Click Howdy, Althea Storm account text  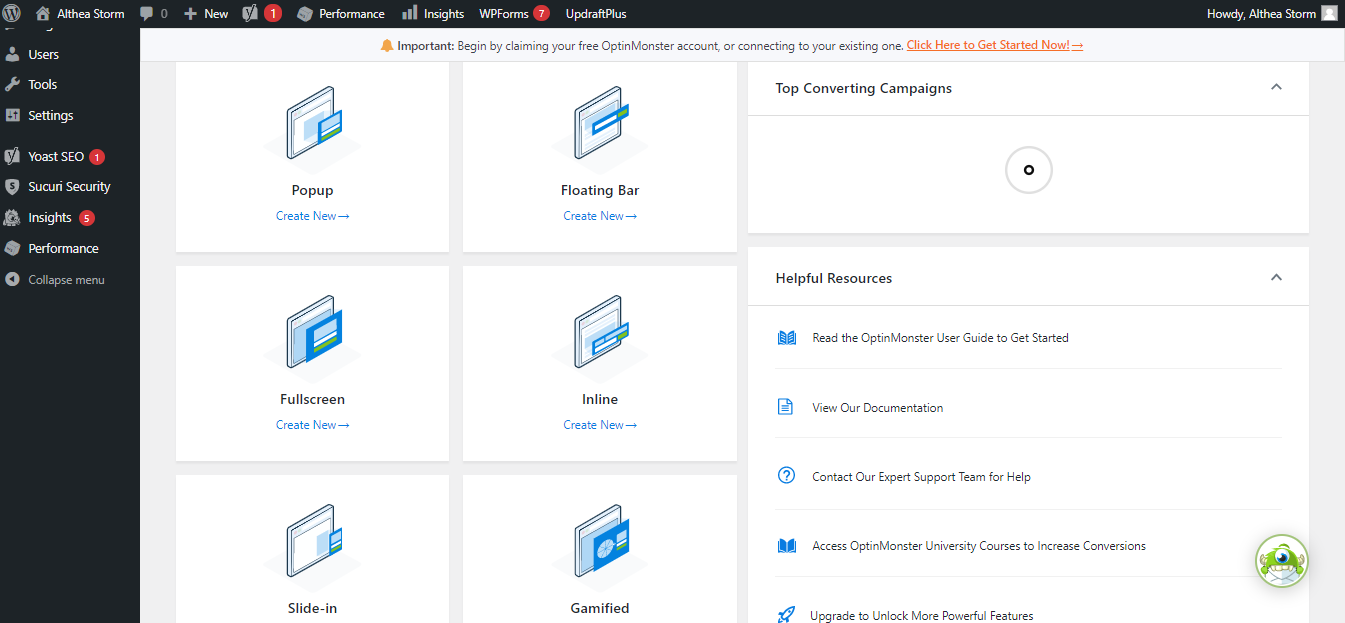tap(1261, 14)
